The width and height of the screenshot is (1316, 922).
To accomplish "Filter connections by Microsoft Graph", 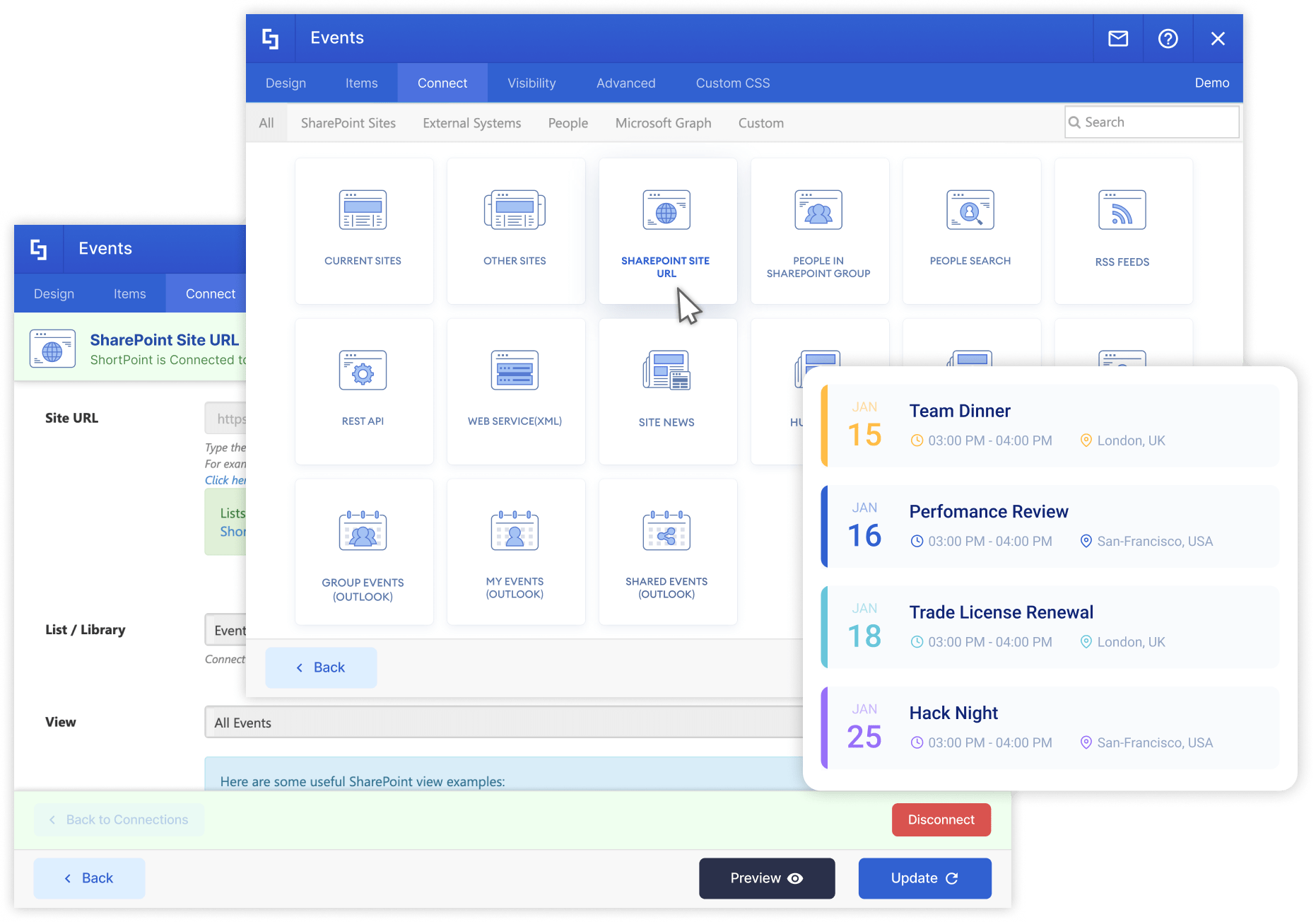I will pyautogui.click(x=663, y=123).
